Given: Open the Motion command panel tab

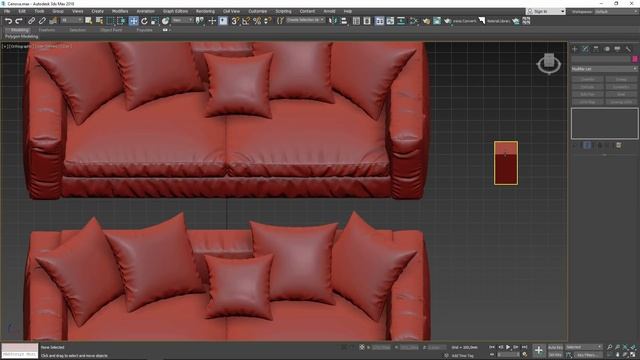Looking at the screenshot, I should click(x=607, y=49).
